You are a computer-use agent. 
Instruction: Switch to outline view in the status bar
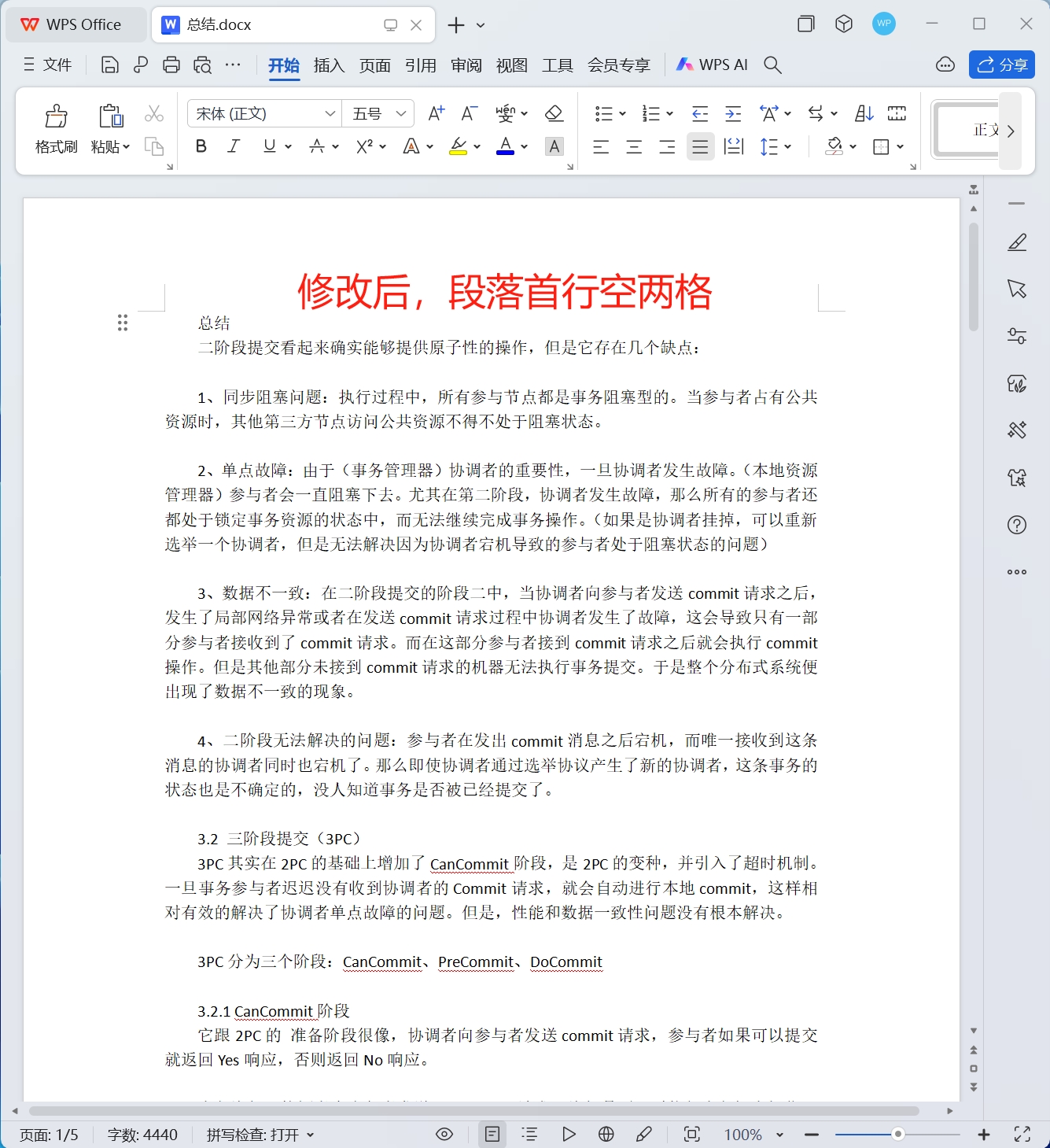pos(529,1134)
